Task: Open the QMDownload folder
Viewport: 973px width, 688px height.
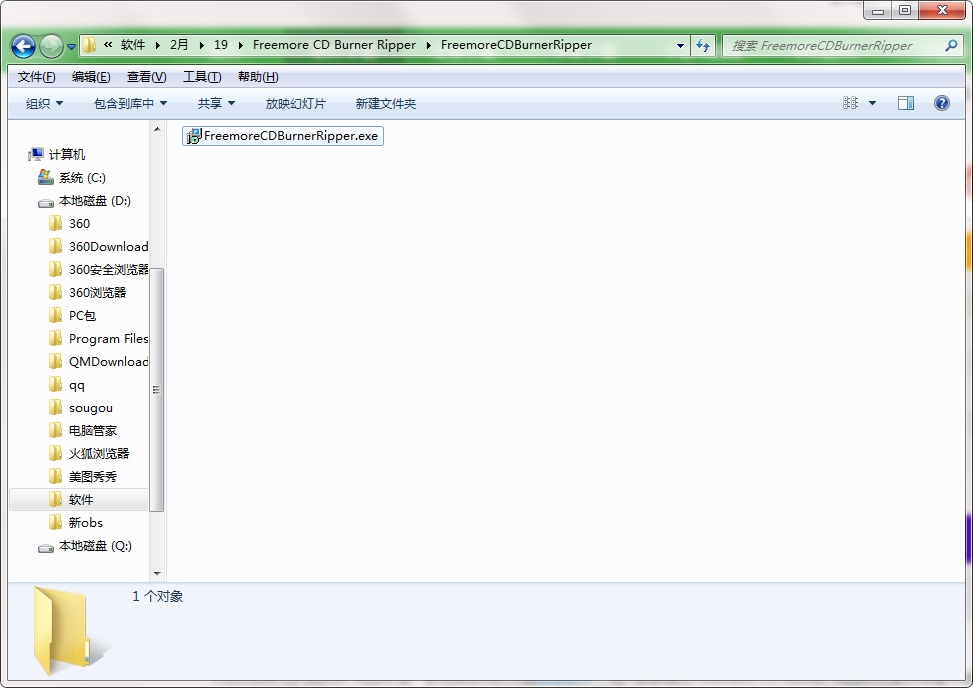Action: 99,361
